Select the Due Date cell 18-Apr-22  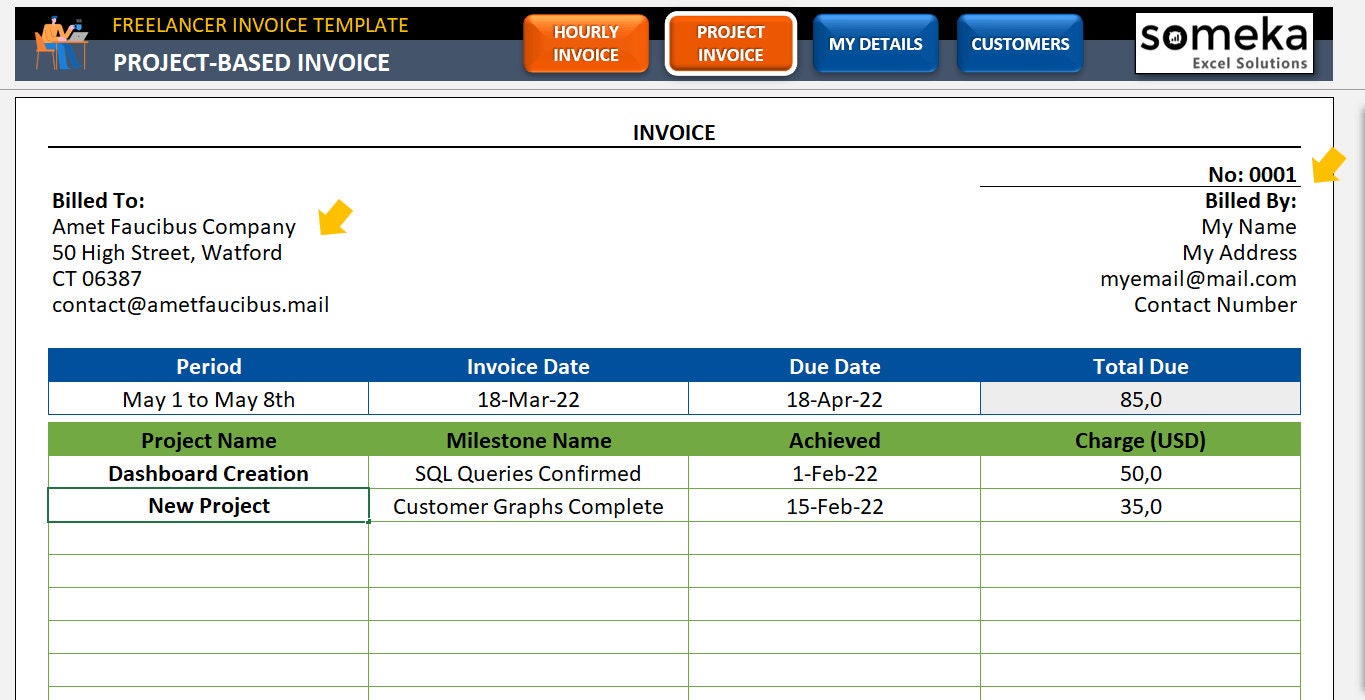[834, 399]
